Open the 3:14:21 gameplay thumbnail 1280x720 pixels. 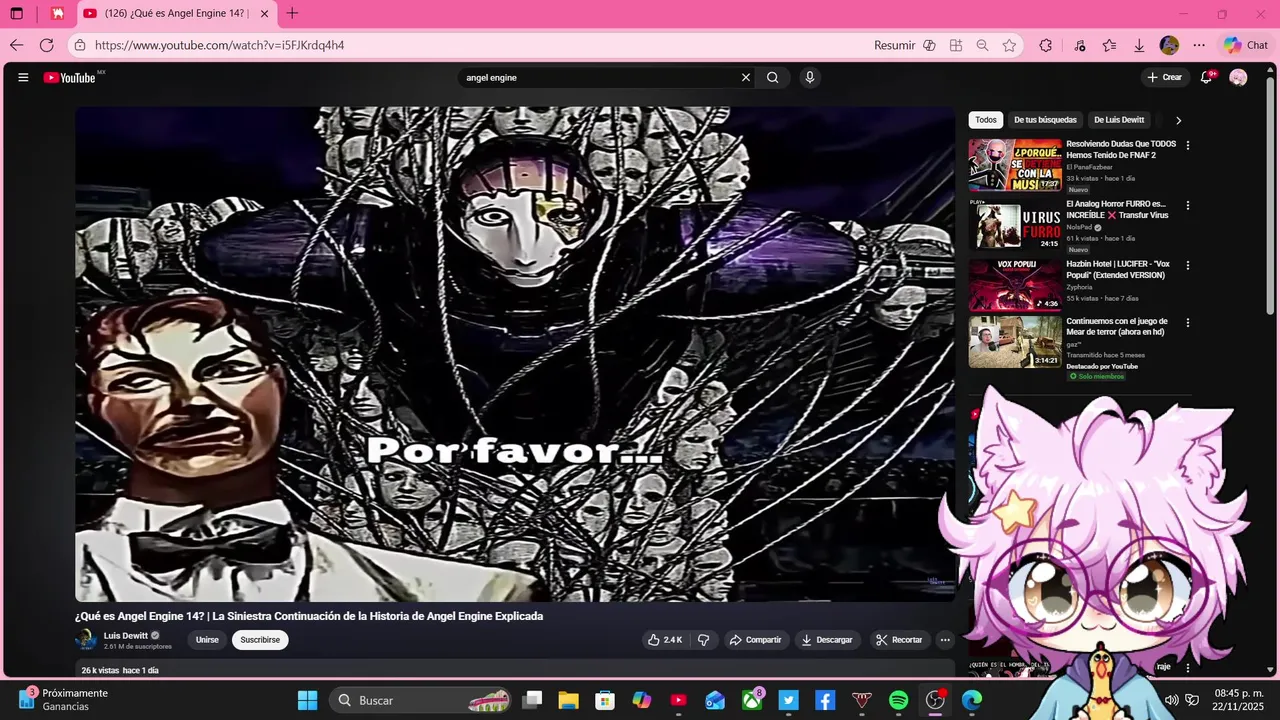(1015, 342)
